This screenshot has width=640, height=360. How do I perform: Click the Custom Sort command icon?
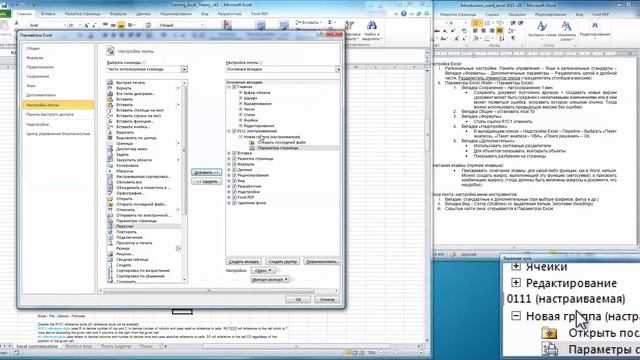coord(110,177)
